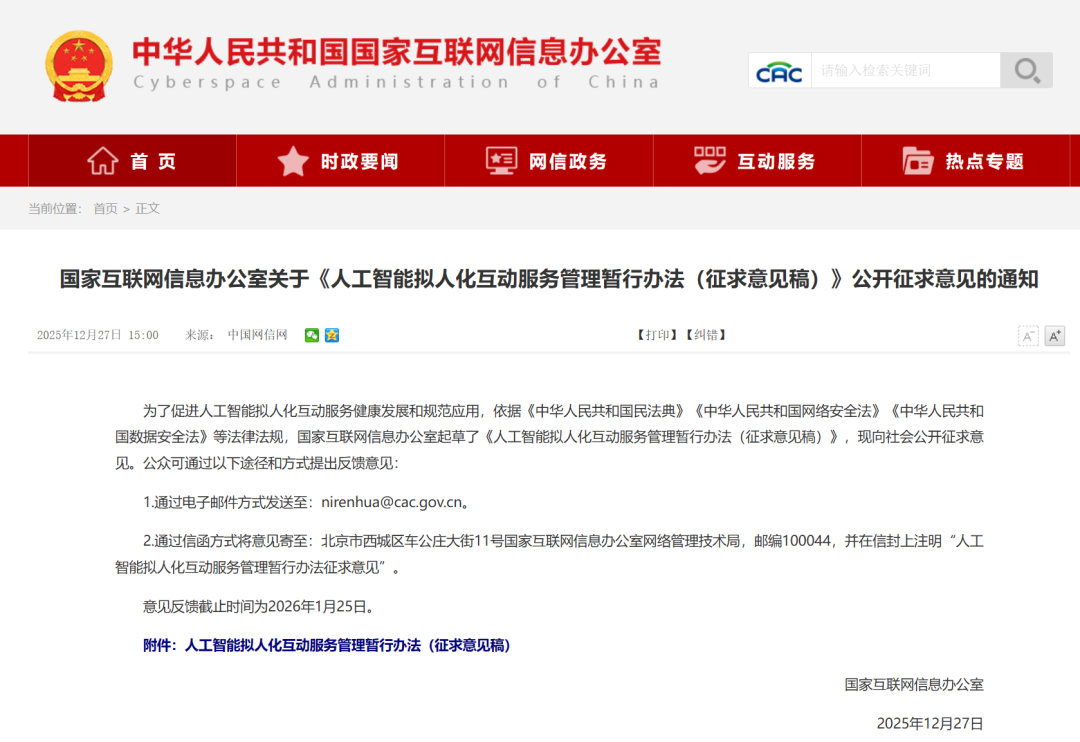The width and height of the screenshot is (1080, 742).
Task: Click the monitor icon for 网信政务
Action: 501,161
